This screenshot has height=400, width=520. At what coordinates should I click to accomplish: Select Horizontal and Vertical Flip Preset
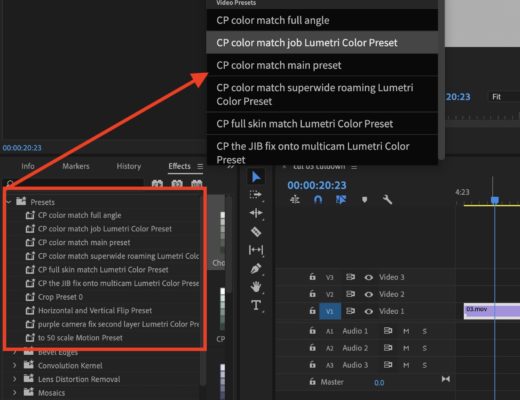point(95,310)
